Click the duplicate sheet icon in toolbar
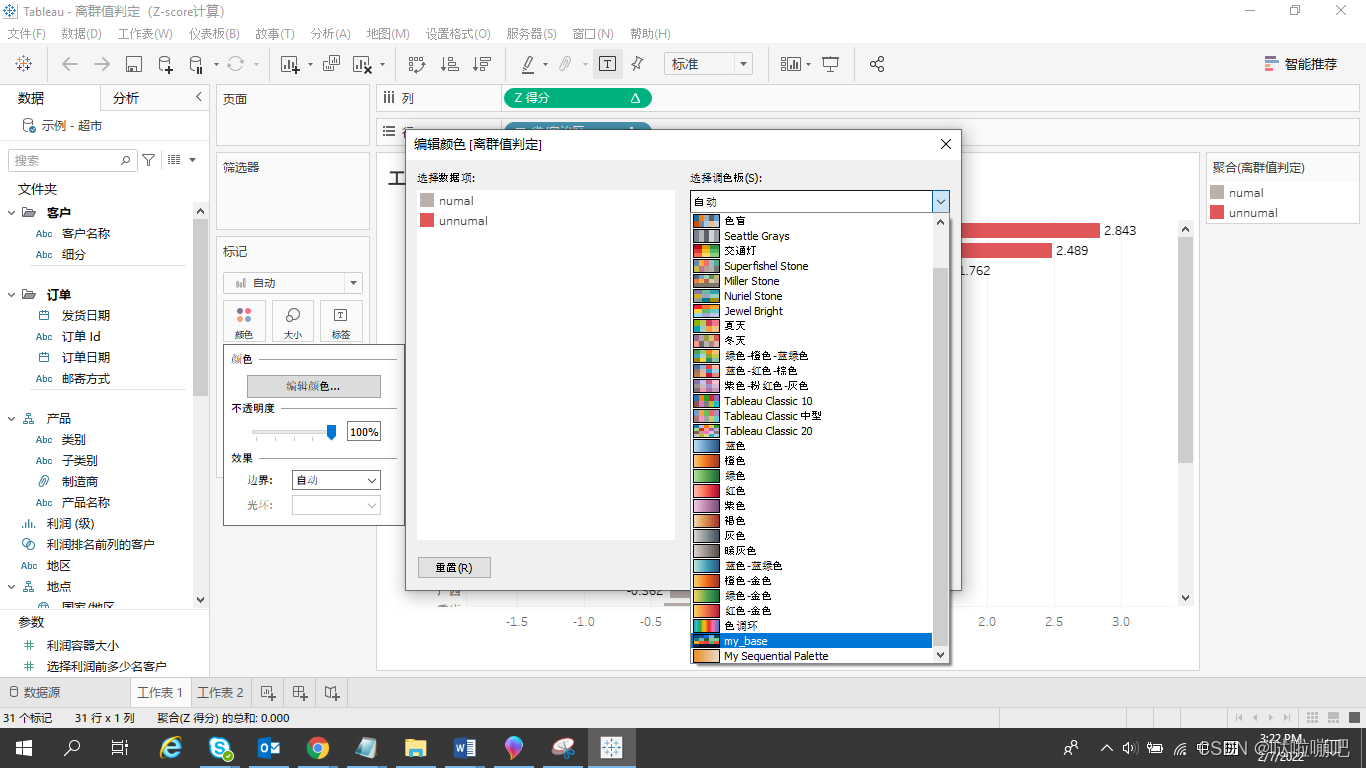Screen dimensions: 1366x768 331,64
